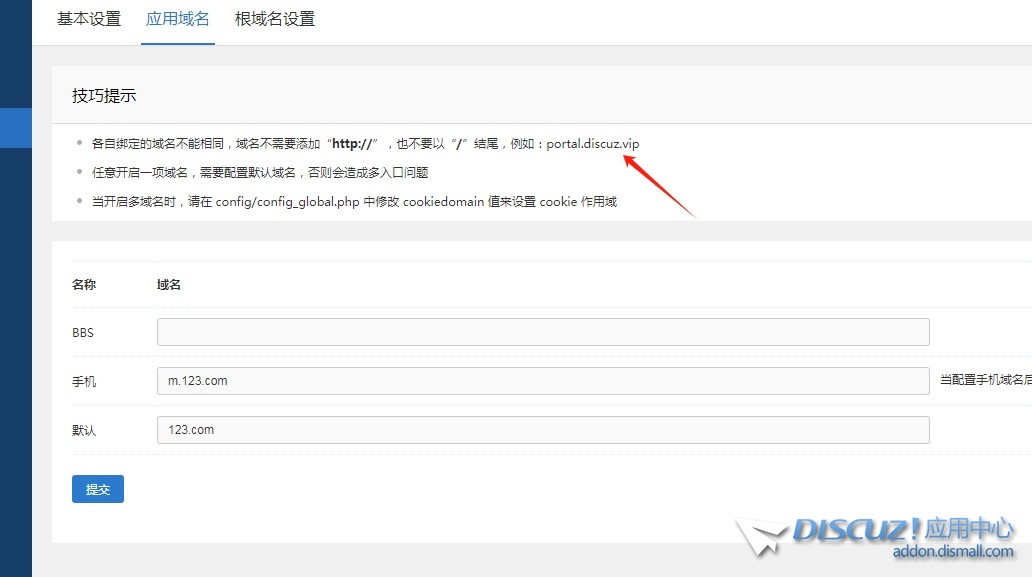Click the tip about 需要配置默认域名

260,172
